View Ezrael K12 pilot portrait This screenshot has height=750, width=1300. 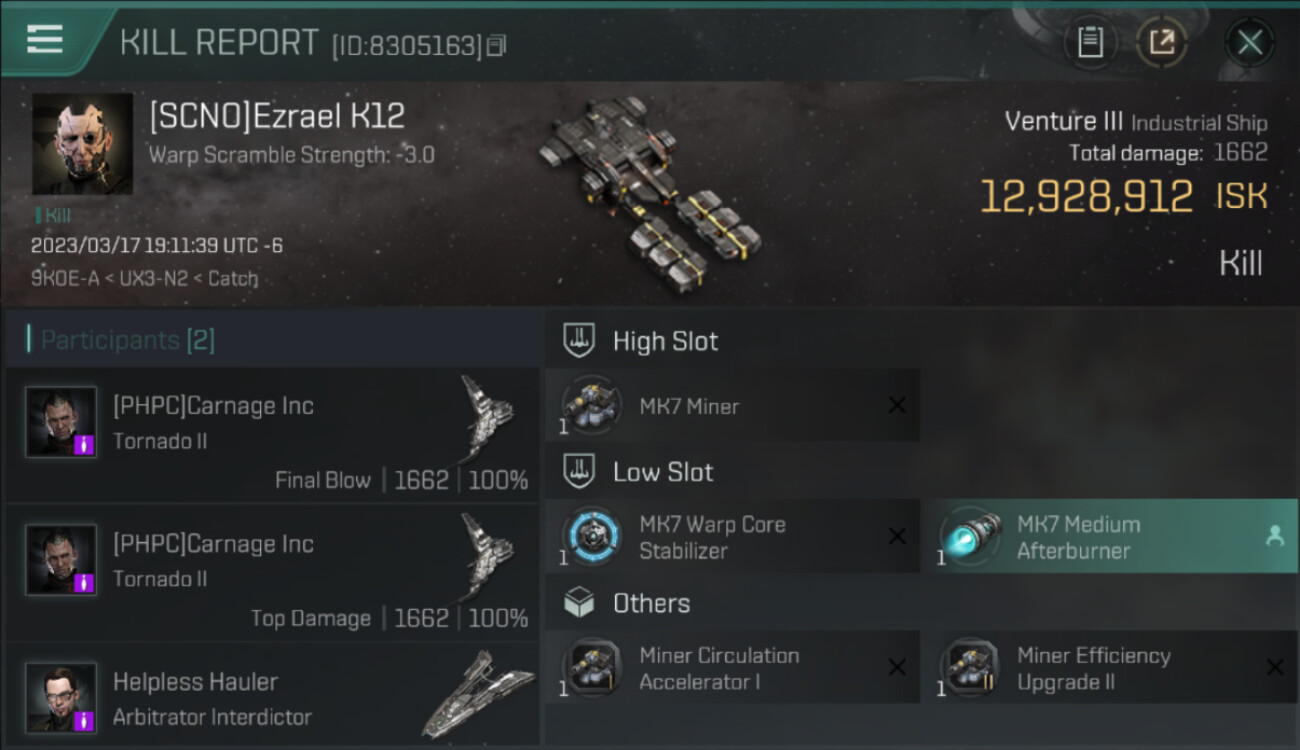tap(82, 144)
